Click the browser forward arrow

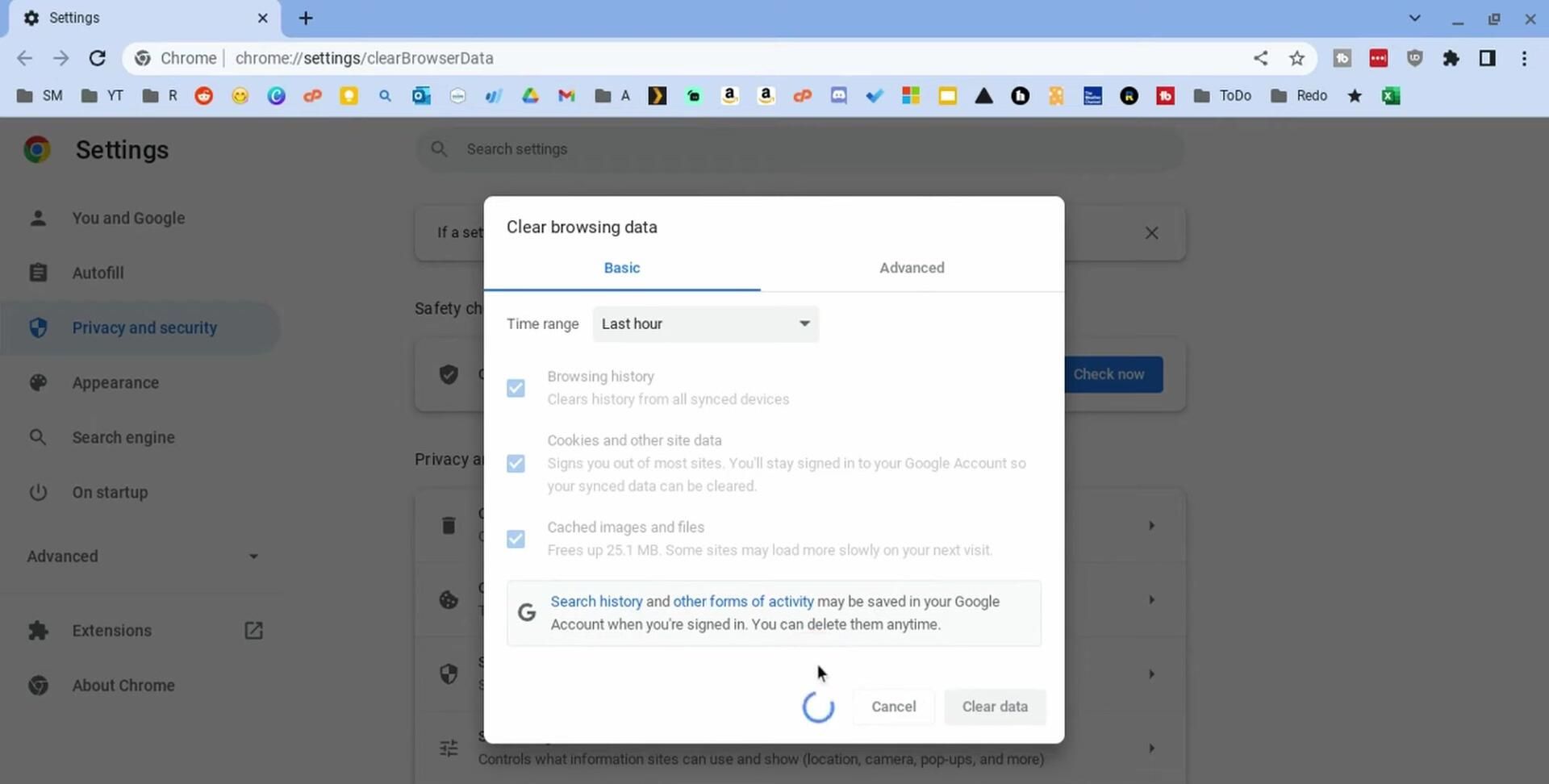tap(61, 58)
